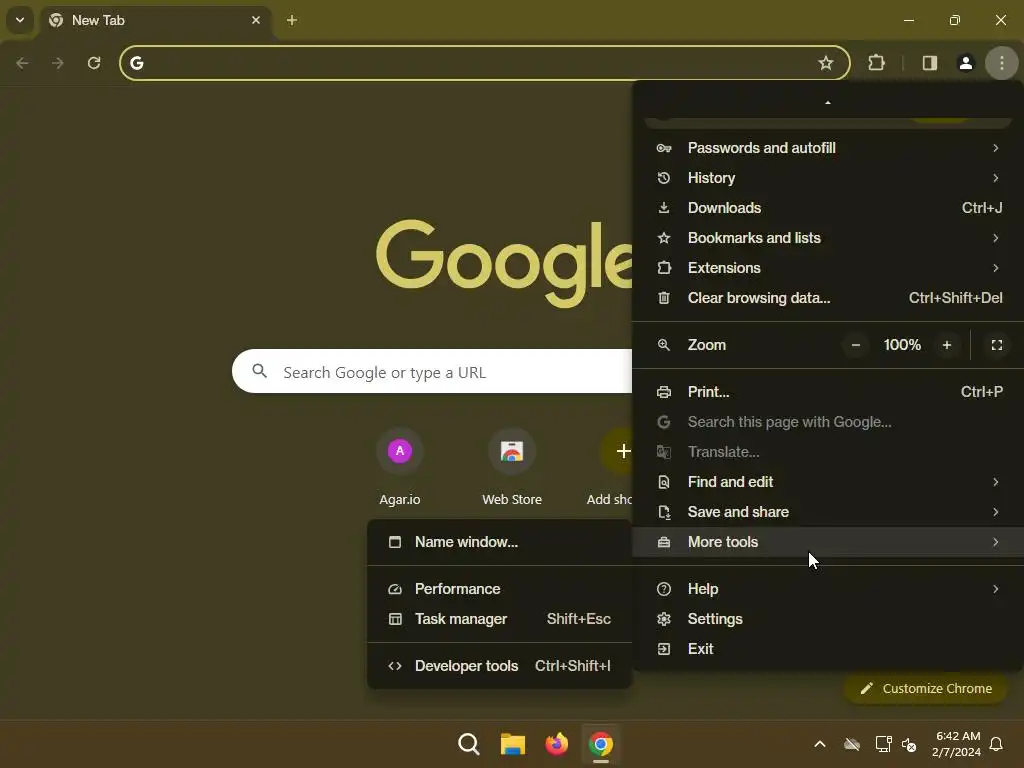Open Chrome three-dot menu button
1024x768 pixels.
pyautogui.click(x=1001, y=63)
